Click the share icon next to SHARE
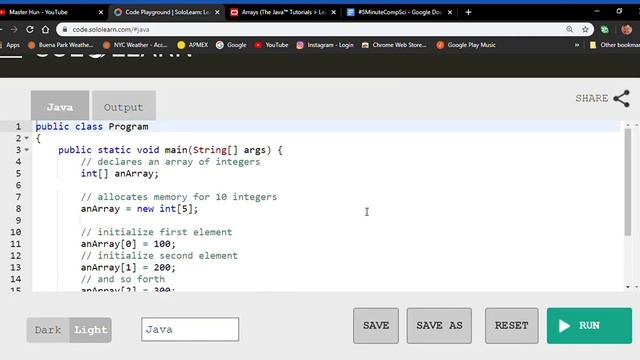640x360 pixels. coord(621,98)
